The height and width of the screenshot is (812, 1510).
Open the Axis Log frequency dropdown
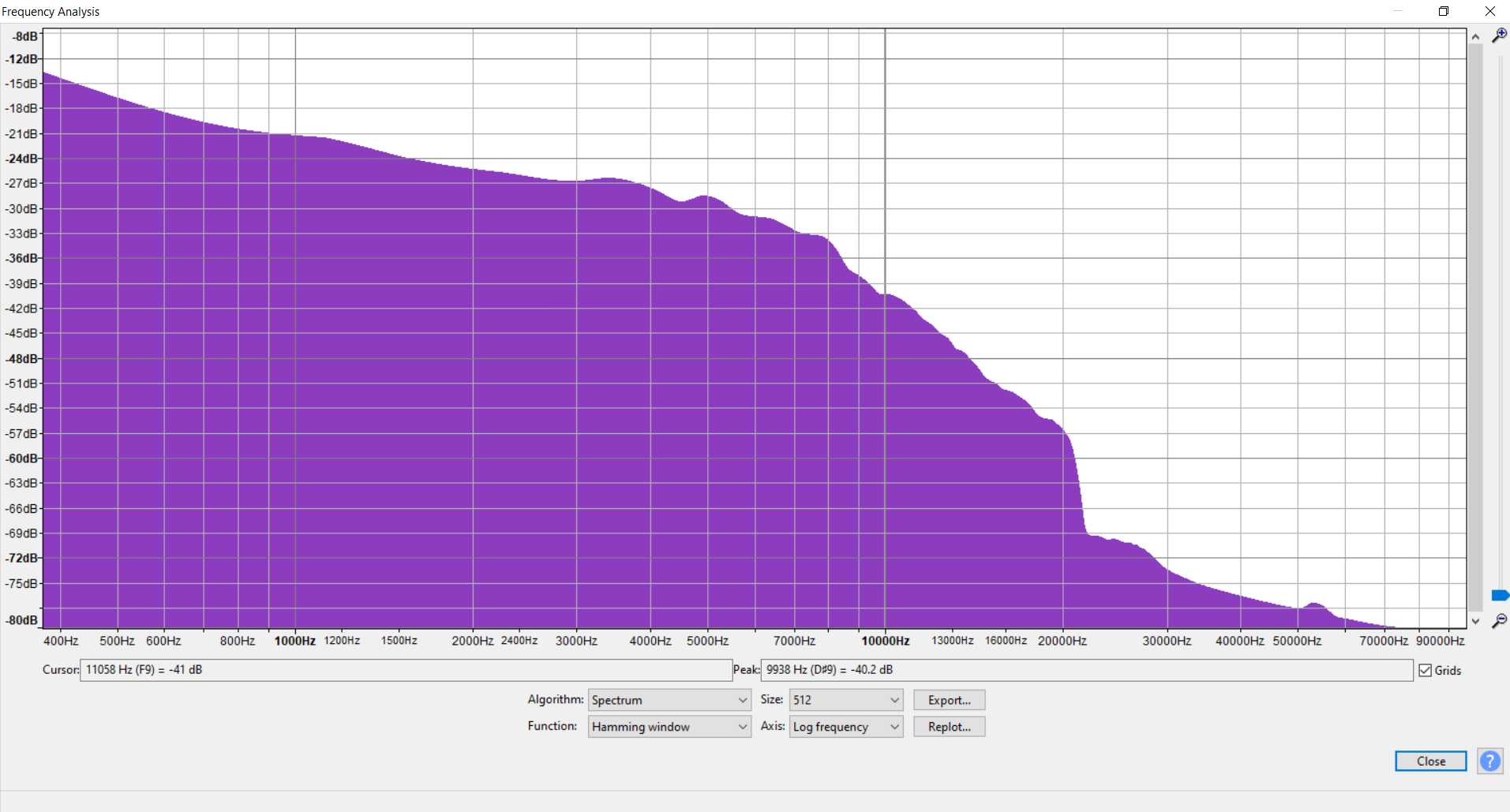(x=845, y=727)
